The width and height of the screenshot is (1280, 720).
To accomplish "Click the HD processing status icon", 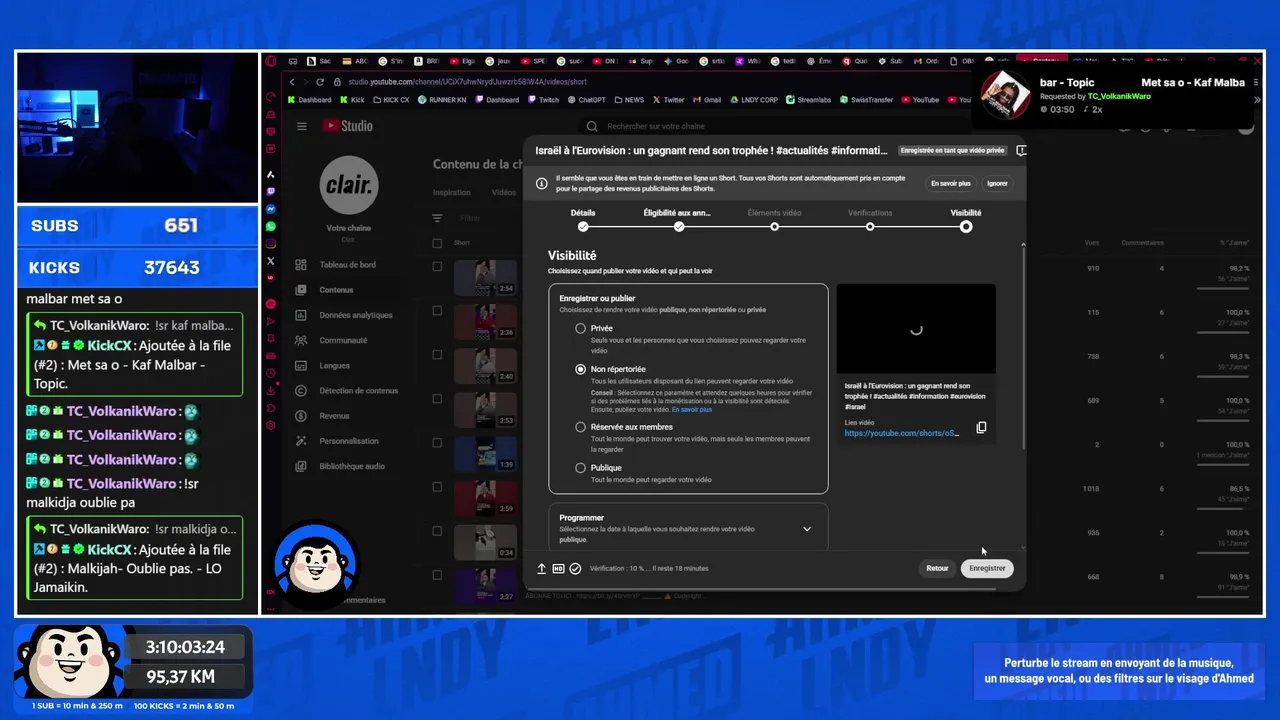I will point(558,568).
